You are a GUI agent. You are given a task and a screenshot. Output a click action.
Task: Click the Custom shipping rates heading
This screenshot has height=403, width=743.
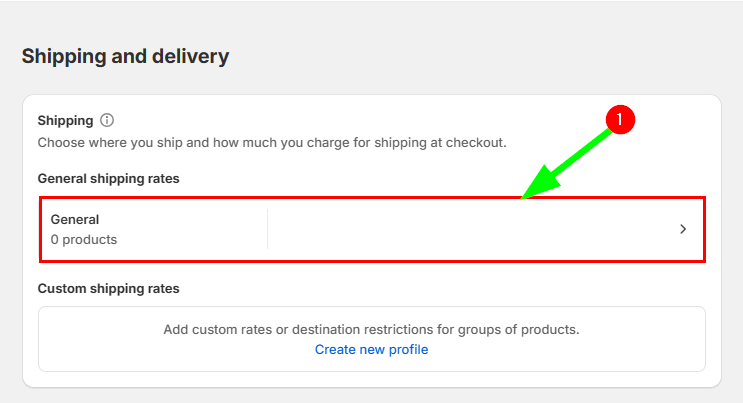tap(108, 289)
